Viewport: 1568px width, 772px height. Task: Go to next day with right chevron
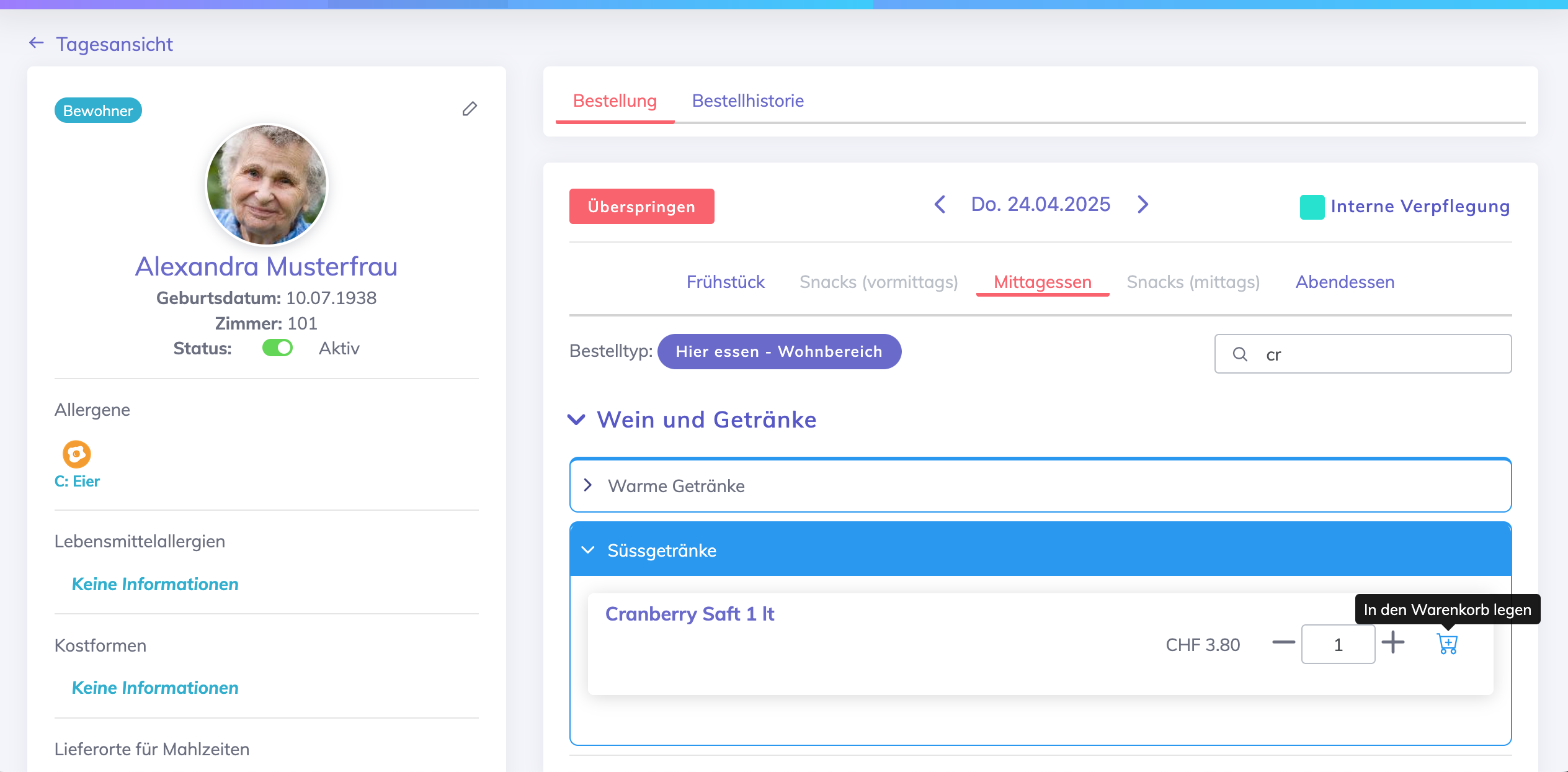pyautogui.click(x=1143, y=204)
